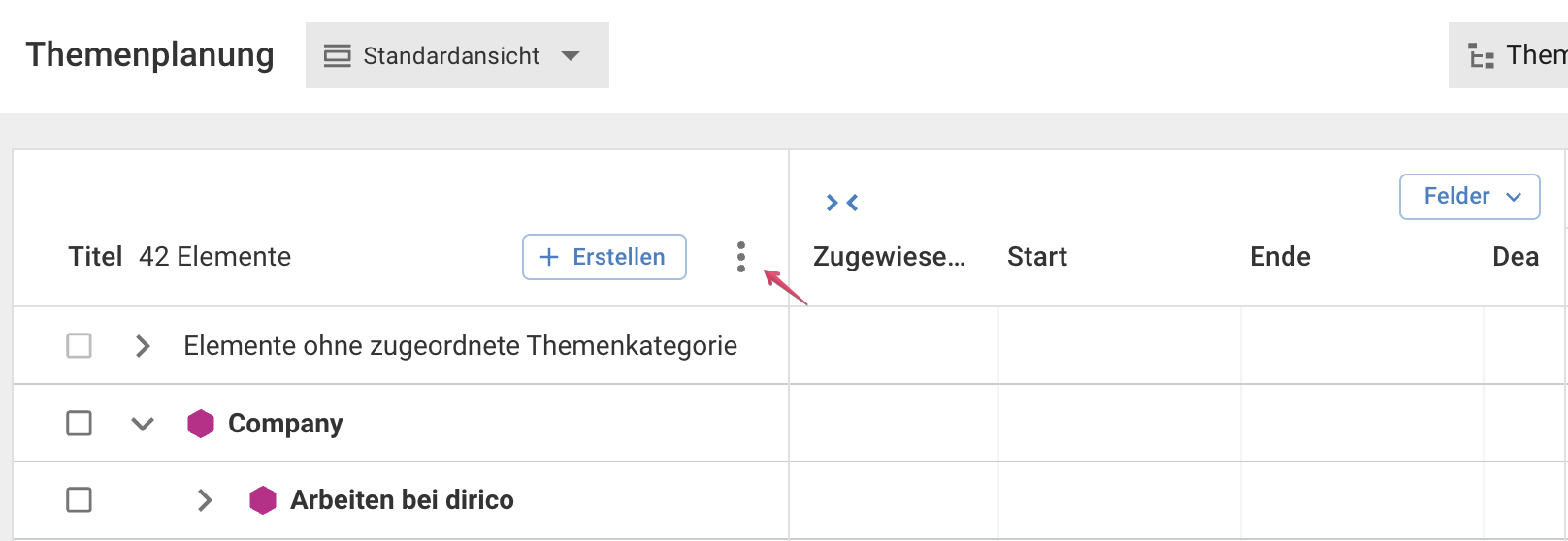Click the plus icon in Erstellen button

coord(549,257)
